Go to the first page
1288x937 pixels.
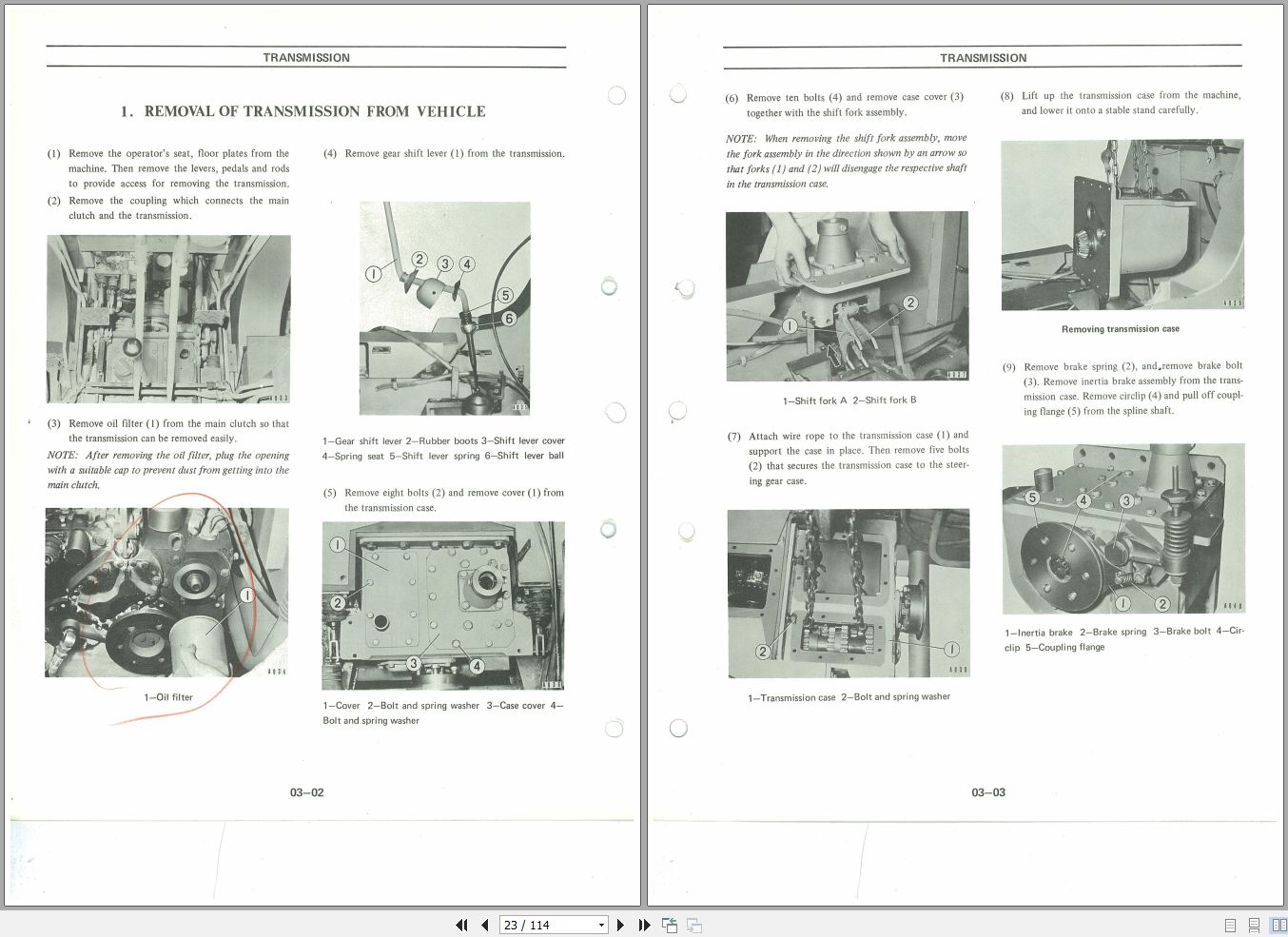click(461, 925)
